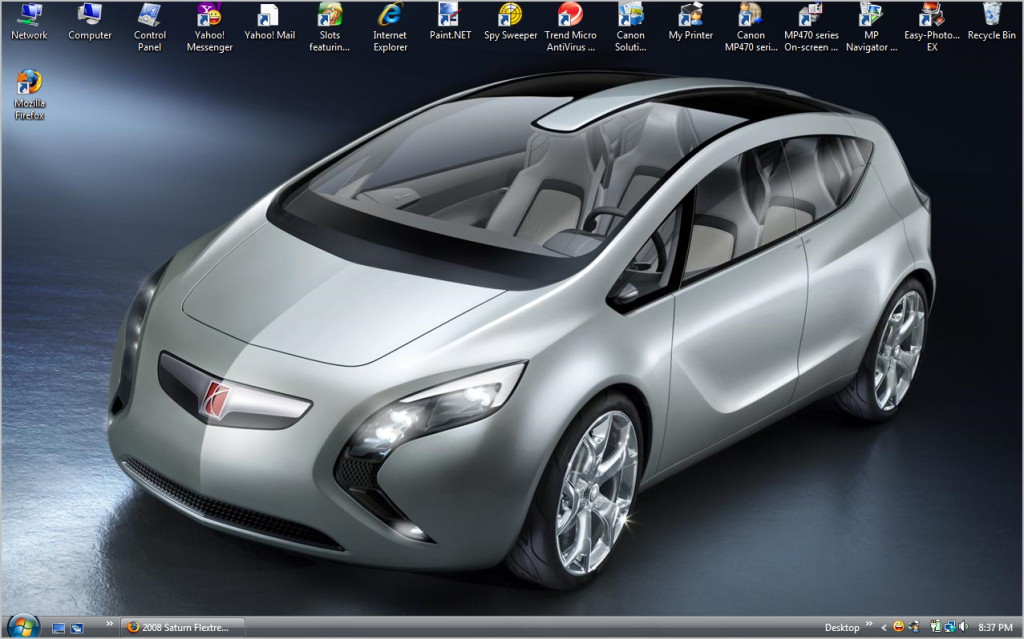Open the Windows Start menu orb
This screenshot has height=639, width=1024.
(x=21, y=627)
